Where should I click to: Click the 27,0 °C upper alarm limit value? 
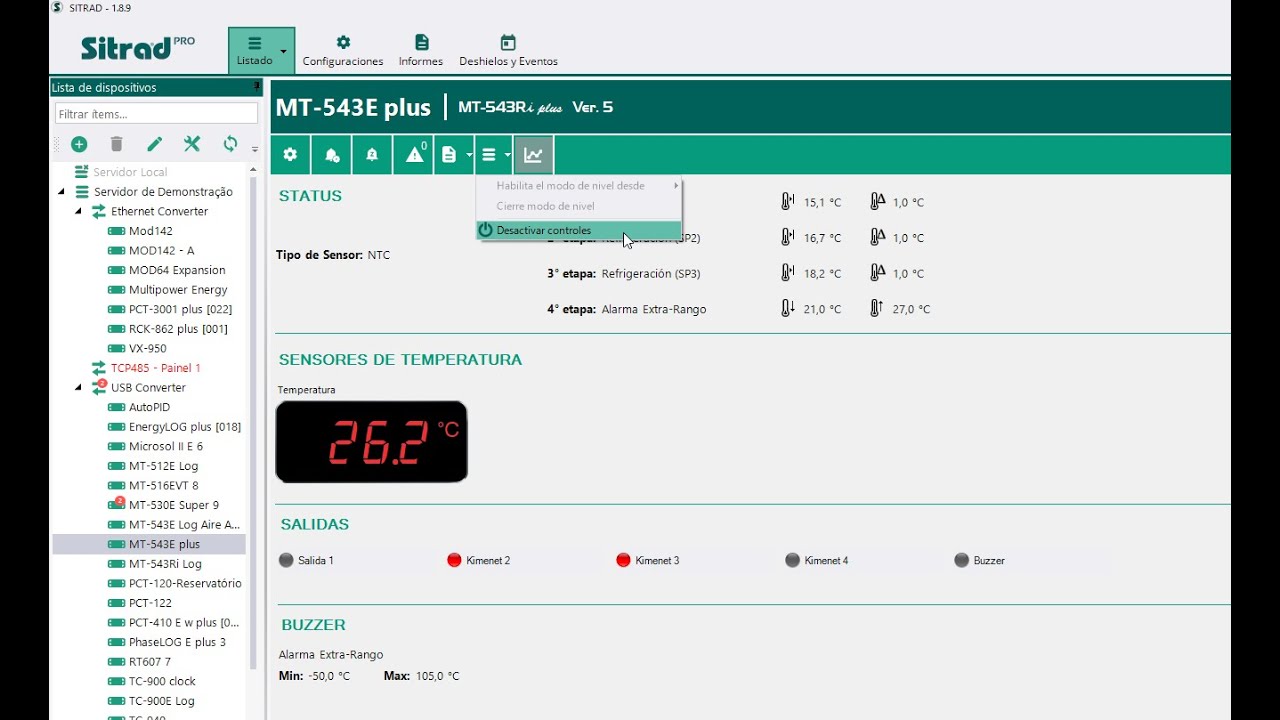(911, 309)
